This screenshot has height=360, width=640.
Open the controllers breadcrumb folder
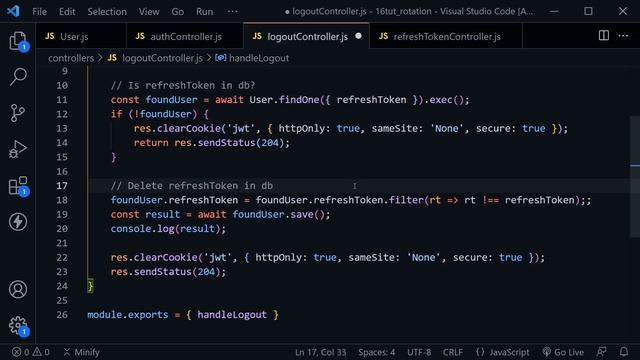pos(71,58)
